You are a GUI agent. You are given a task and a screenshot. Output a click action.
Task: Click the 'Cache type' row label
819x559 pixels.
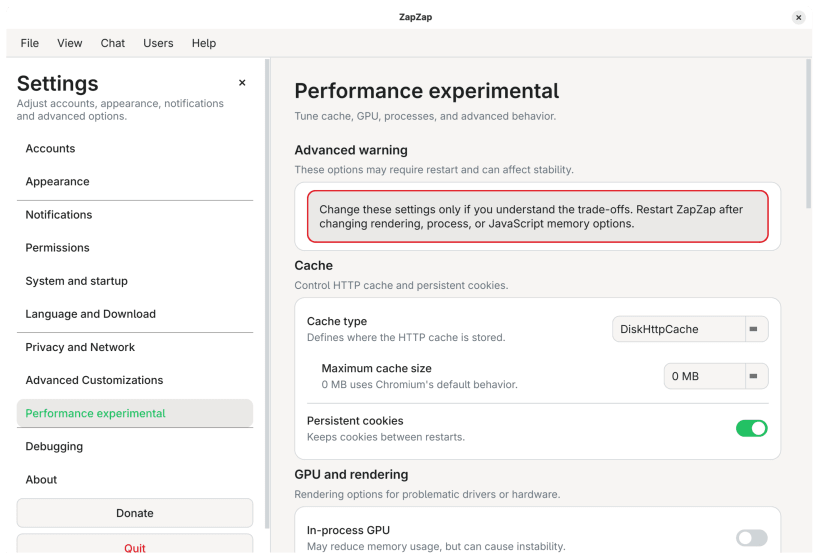[x=337, y=321]
